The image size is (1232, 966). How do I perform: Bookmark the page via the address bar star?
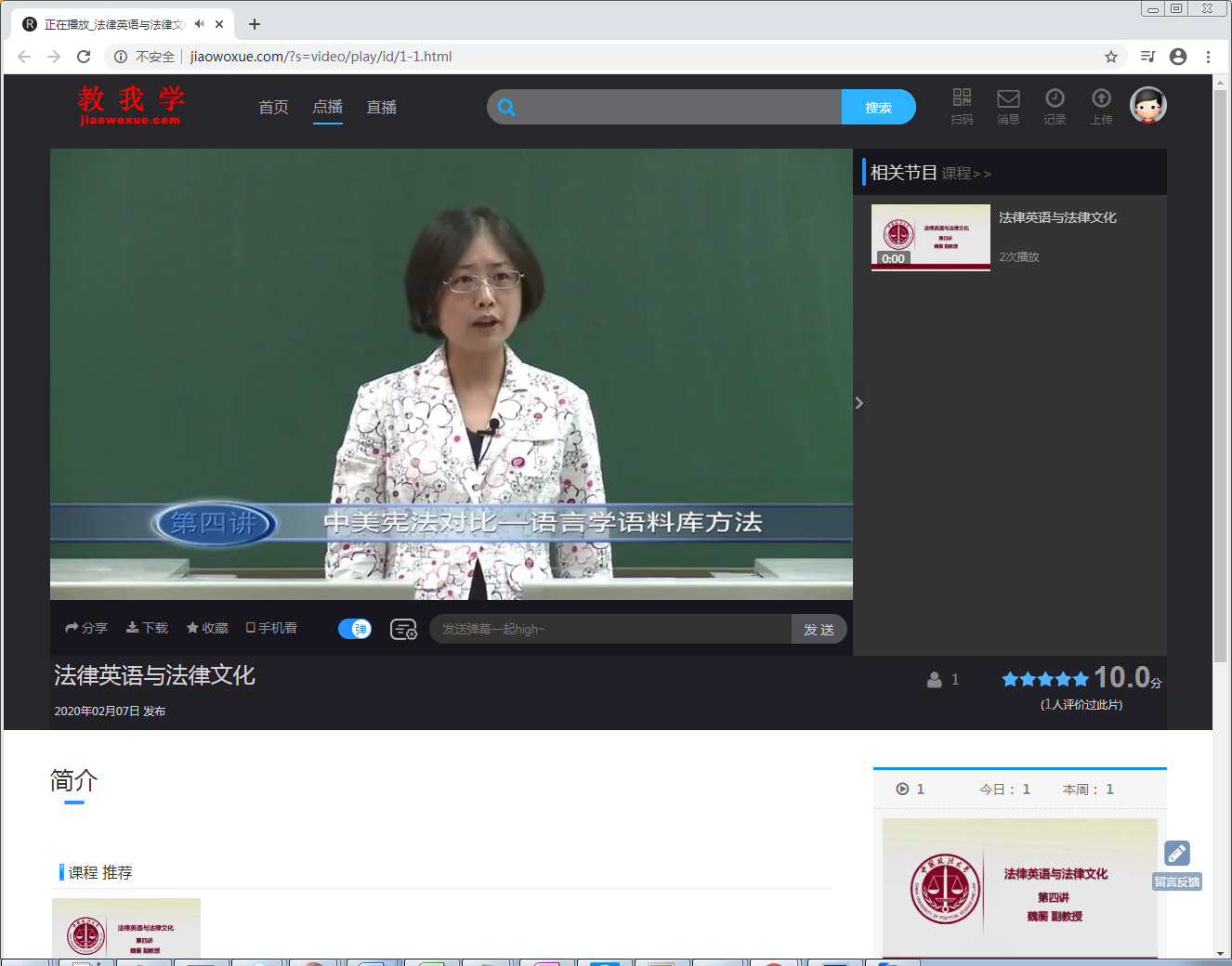click(x=1111, y=57)
